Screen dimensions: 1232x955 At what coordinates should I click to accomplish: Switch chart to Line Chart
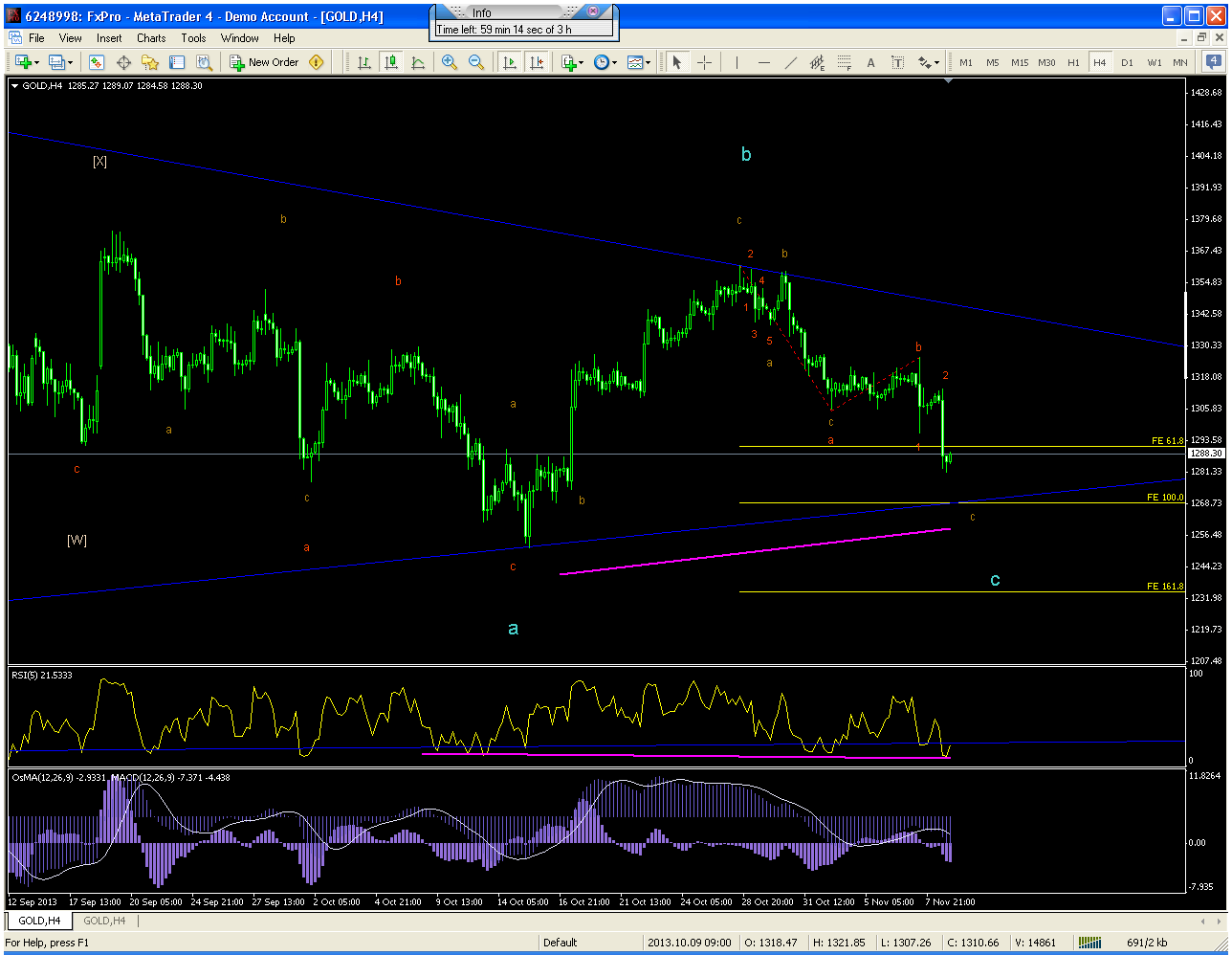click(x=418, y=62)
